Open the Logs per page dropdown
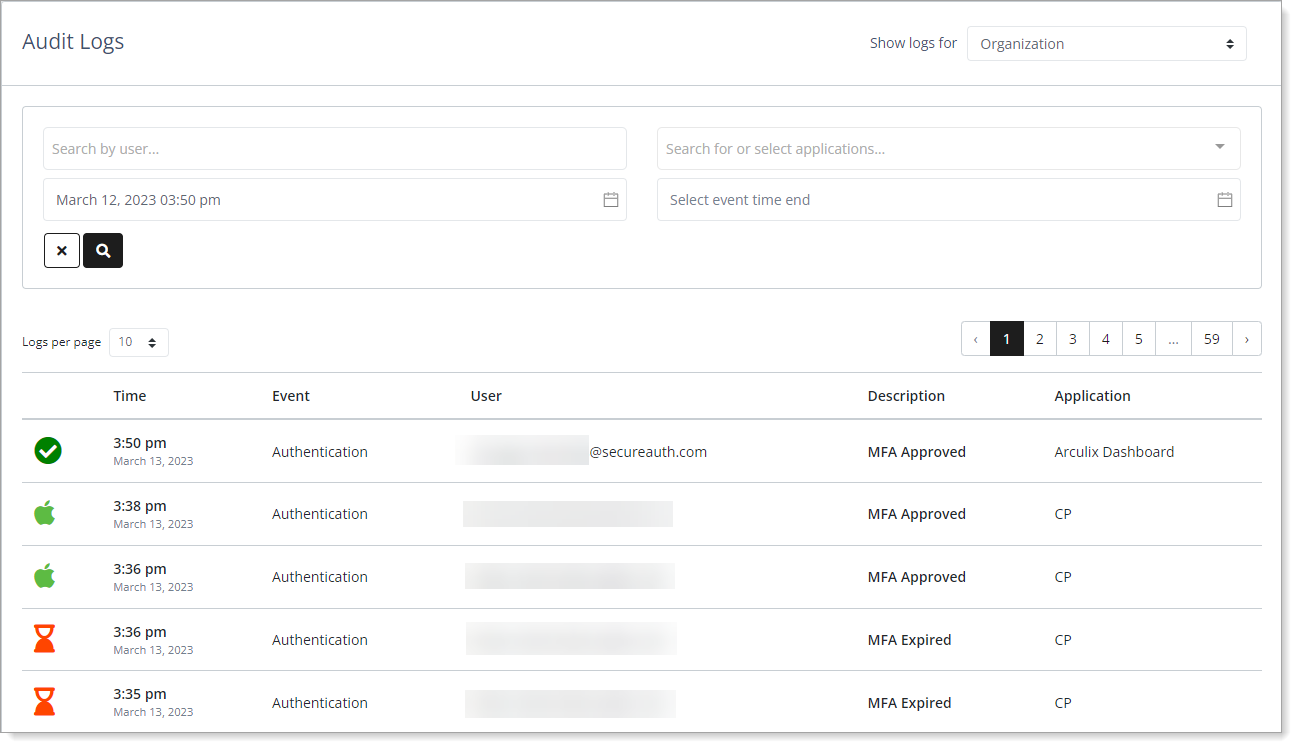The image size is (1297, 748). coord(139,342)
